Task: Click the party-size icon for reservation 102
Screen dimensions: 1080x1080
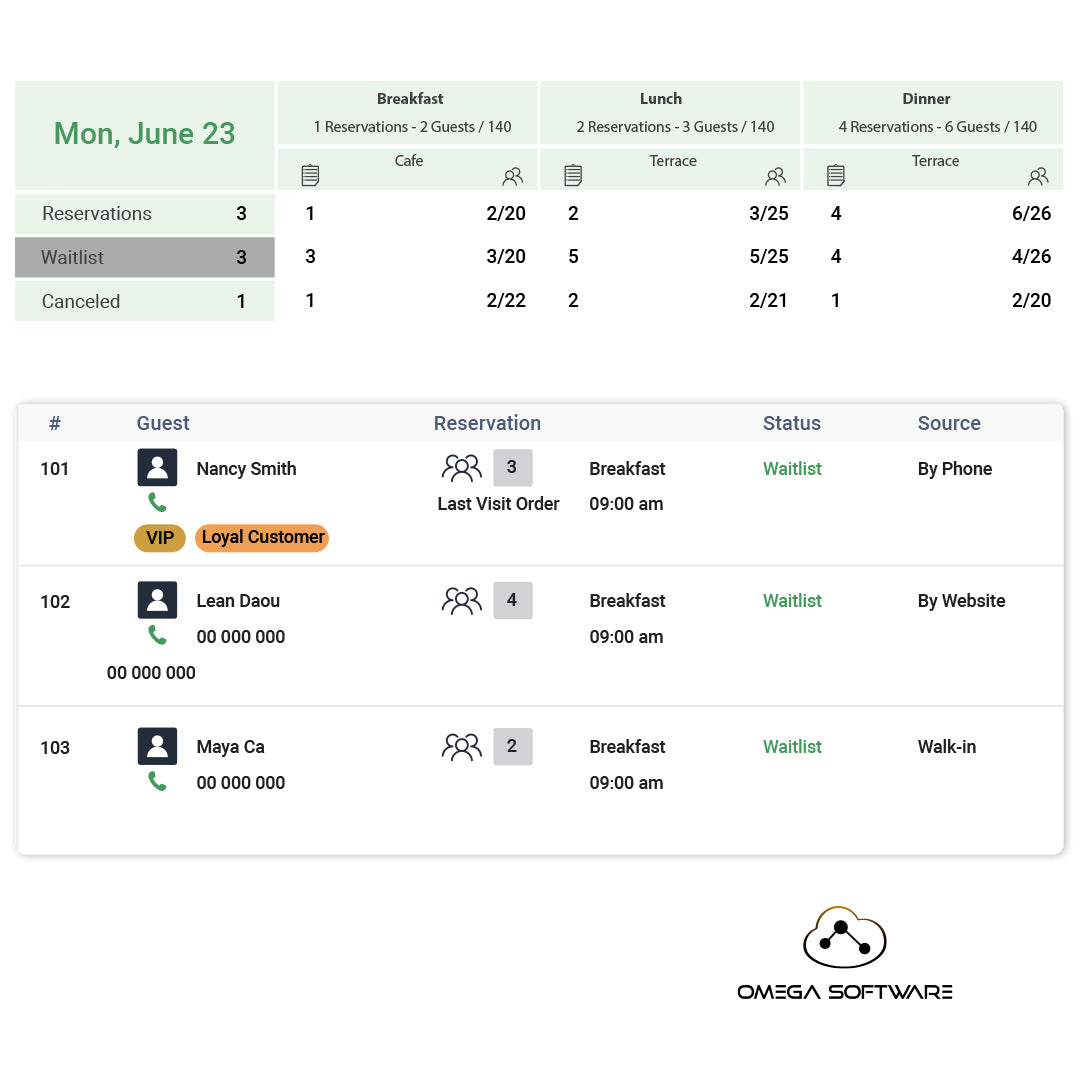Action: click(461, 601)
